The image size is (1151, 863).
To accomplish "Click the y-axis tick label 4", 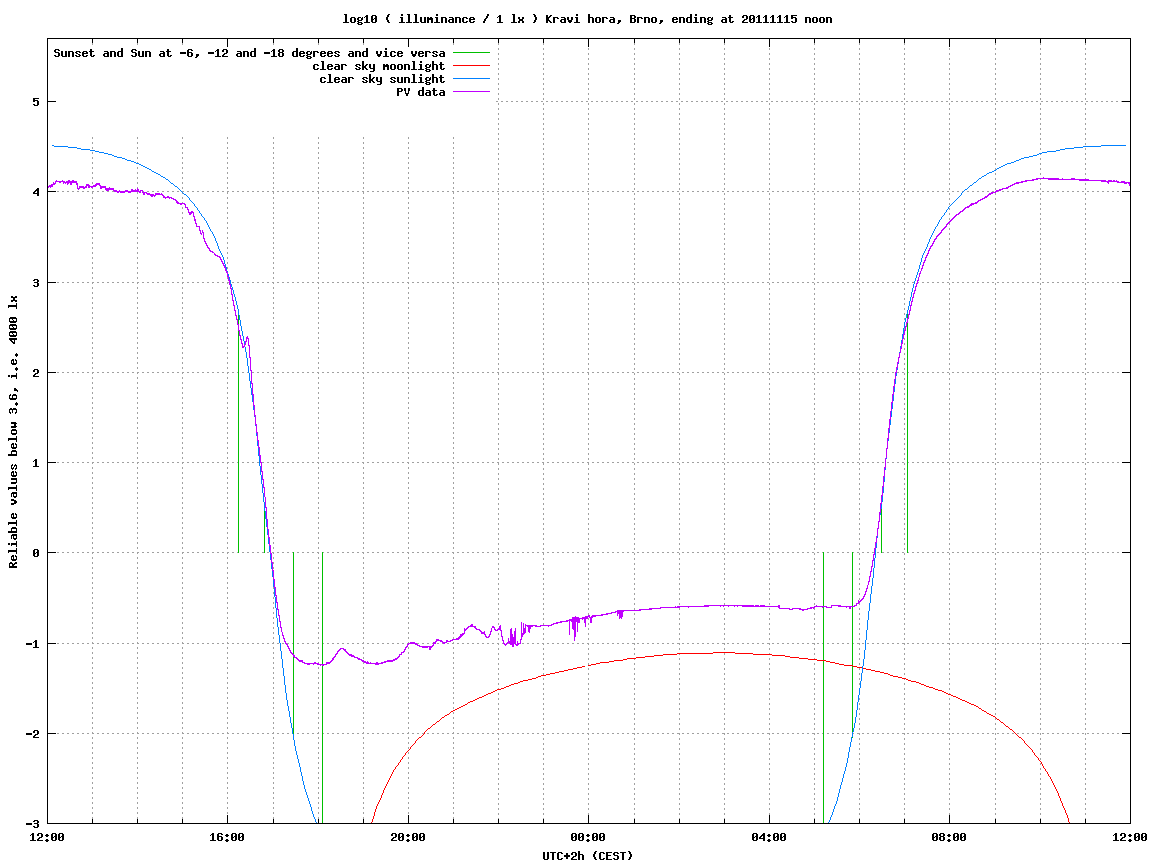I will click(35, 192).
